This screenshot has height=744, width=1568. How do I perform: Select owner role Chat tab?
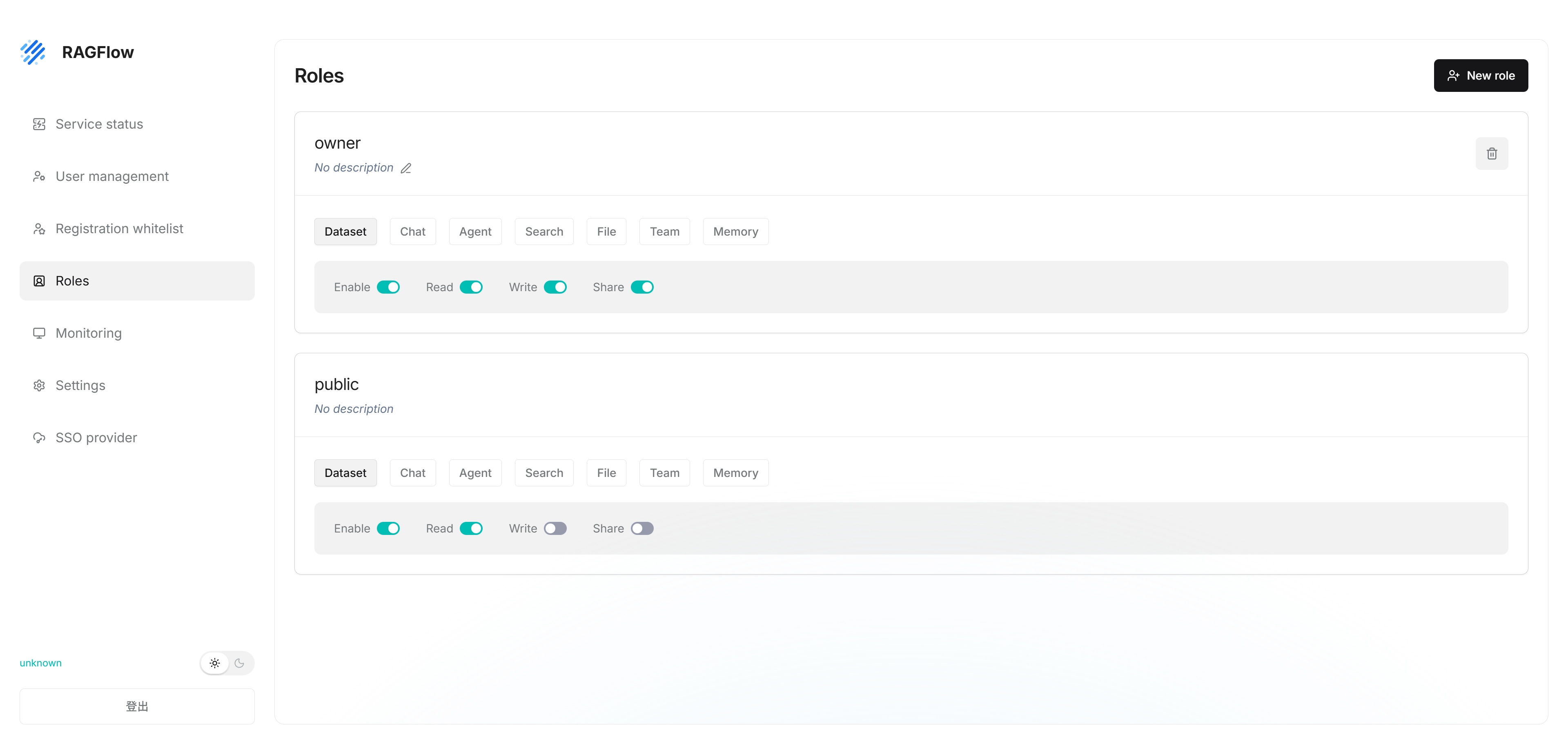click(x=413, y=232)
